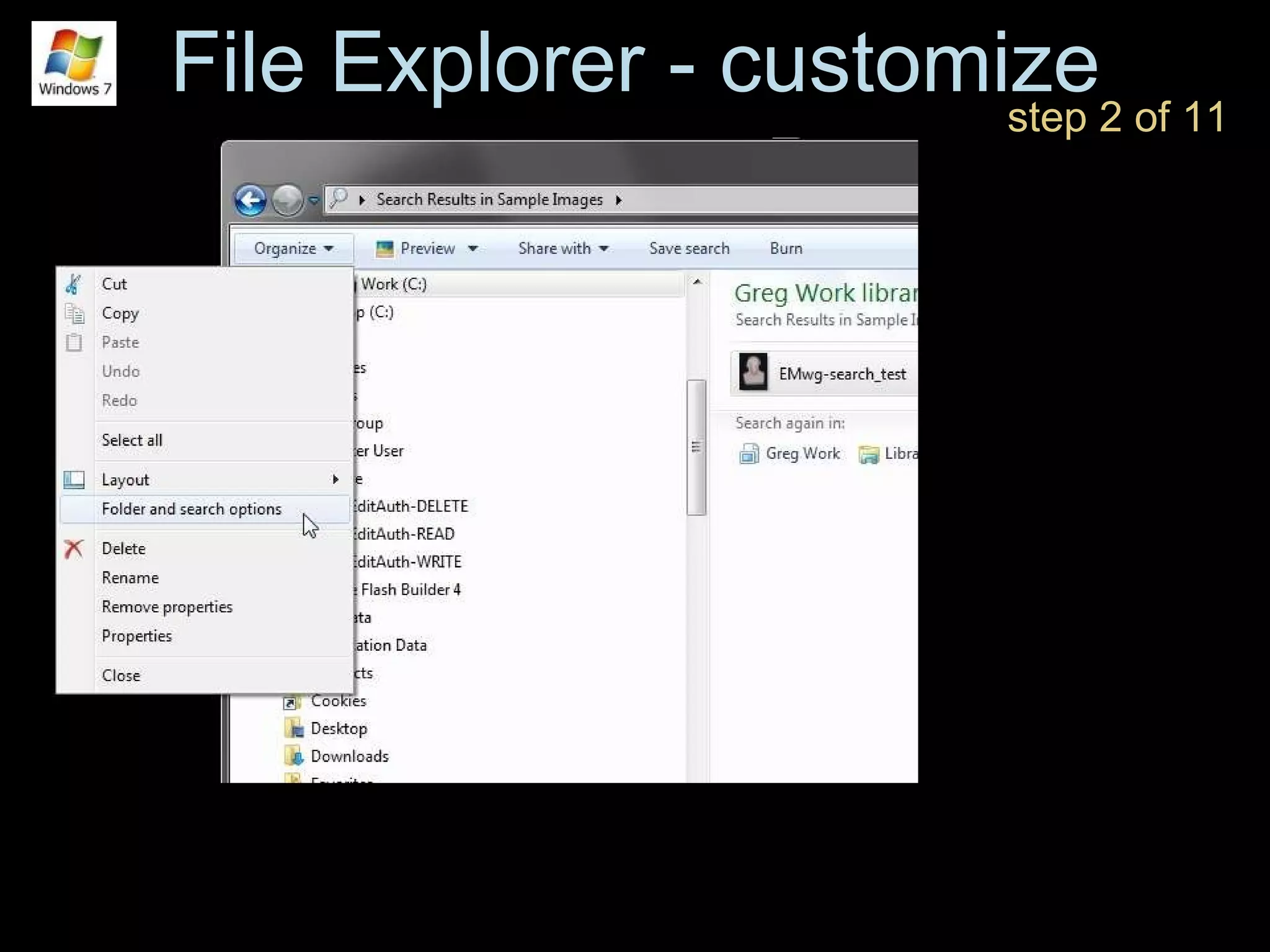This screenshot has height=952, width=1270.
Task: Expand the Layout submenu arrow
Action: tap(335, 479)
